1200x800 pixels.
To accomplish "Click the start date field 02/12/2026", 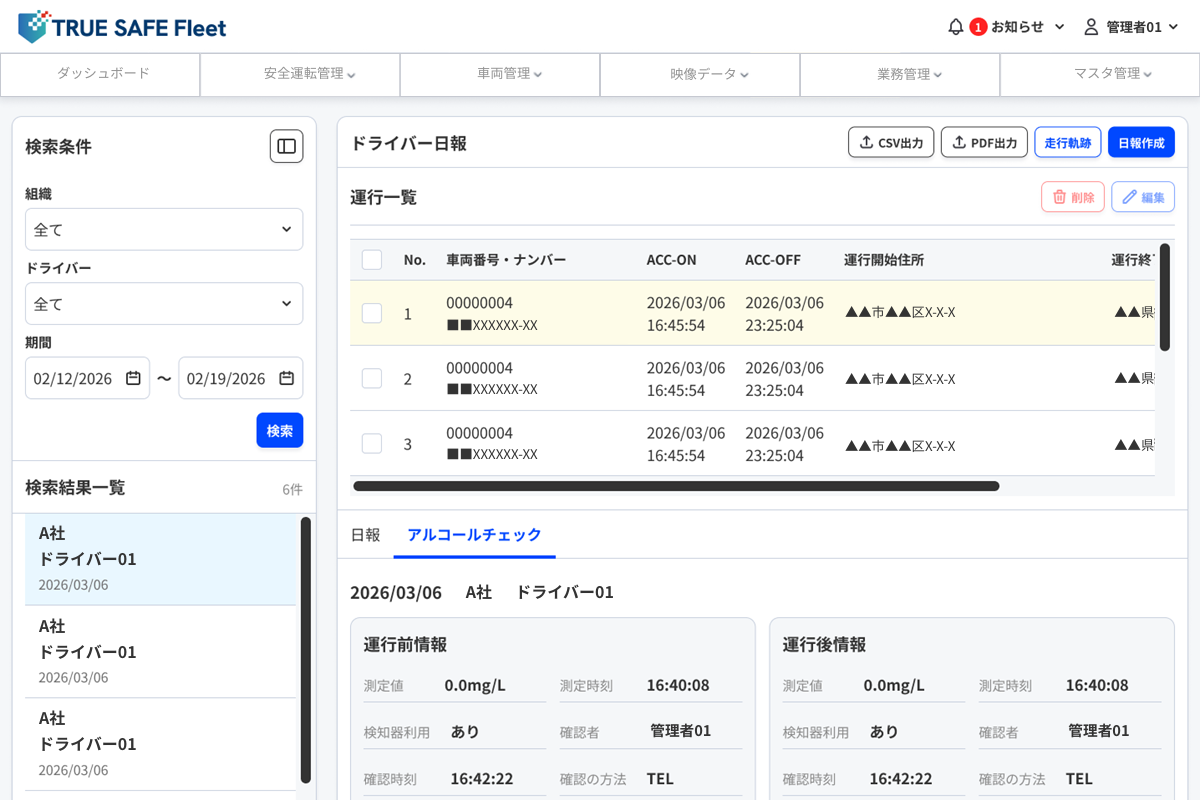I will point(88,378).
